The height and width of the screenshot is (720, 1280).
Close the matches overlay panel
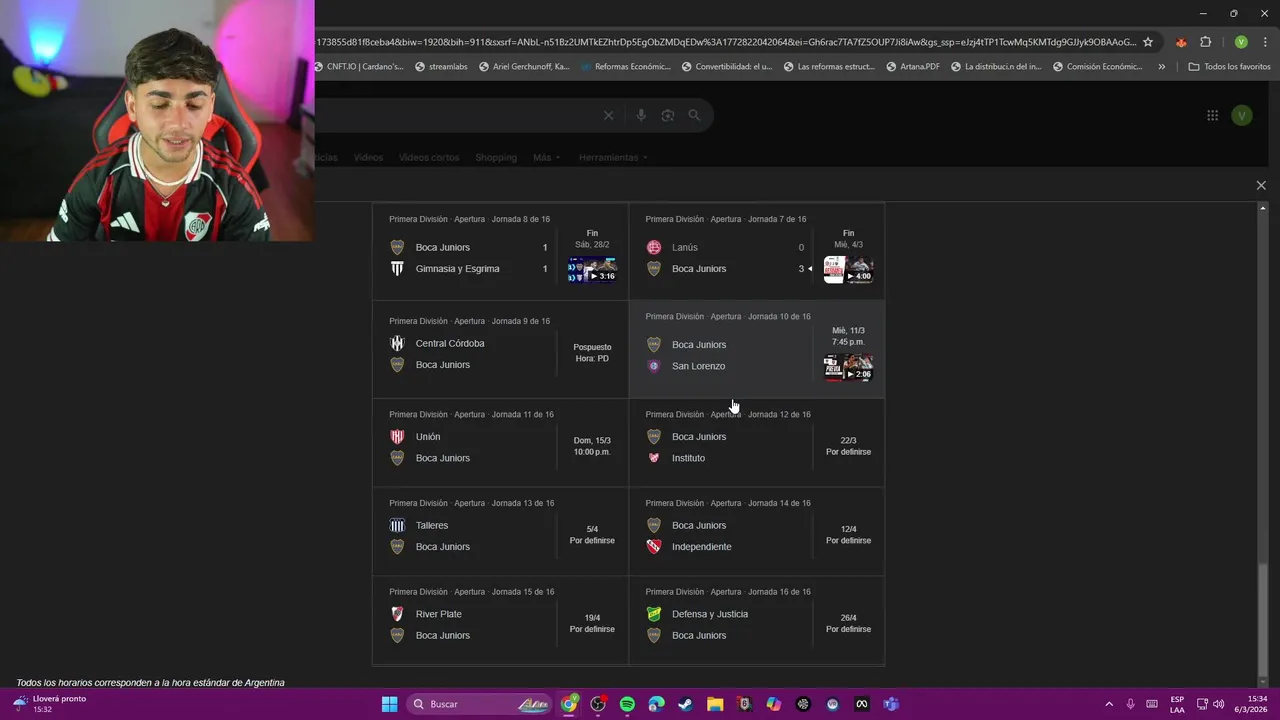(x=1261, y=185)
